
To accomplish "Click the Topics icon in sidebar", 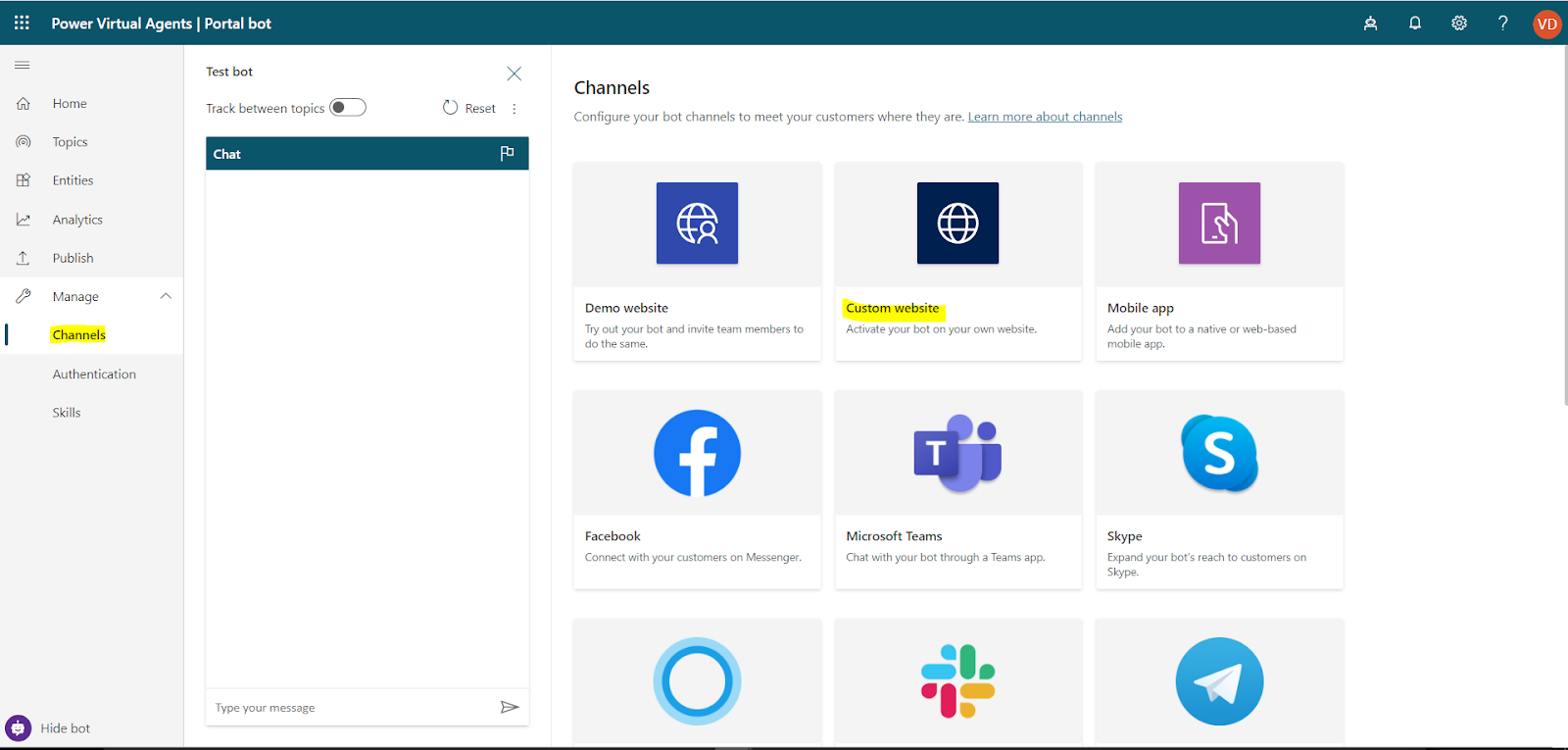I will [x=24, y=141].
